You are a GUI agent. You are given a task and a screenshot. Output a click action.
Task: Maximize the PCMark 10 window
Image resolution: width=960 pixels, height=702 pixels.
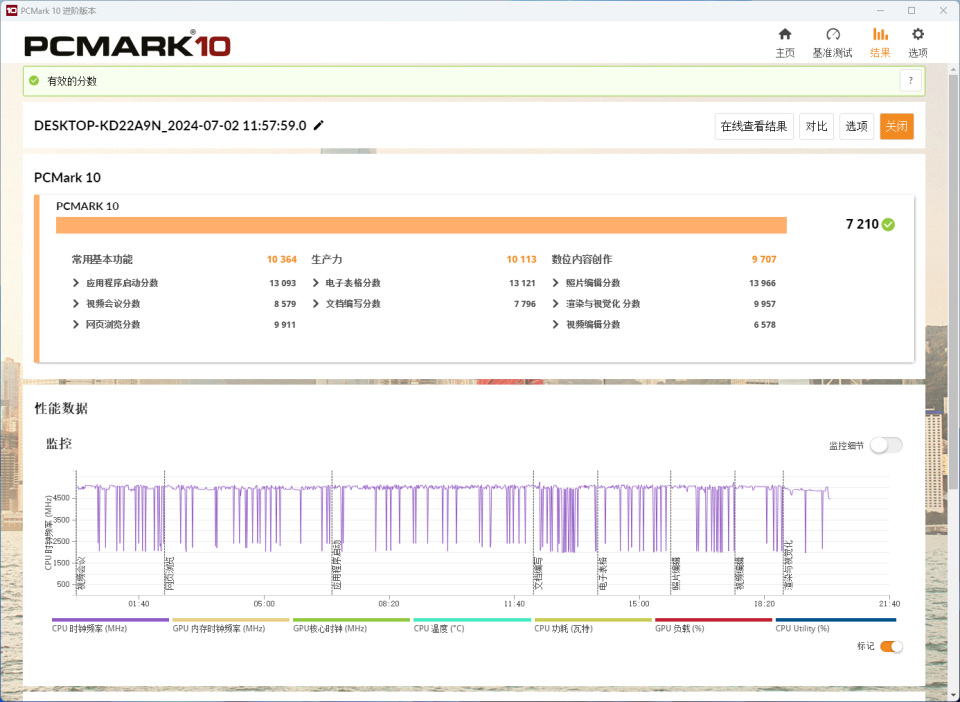pyautogui.click(x=912, y=10)
